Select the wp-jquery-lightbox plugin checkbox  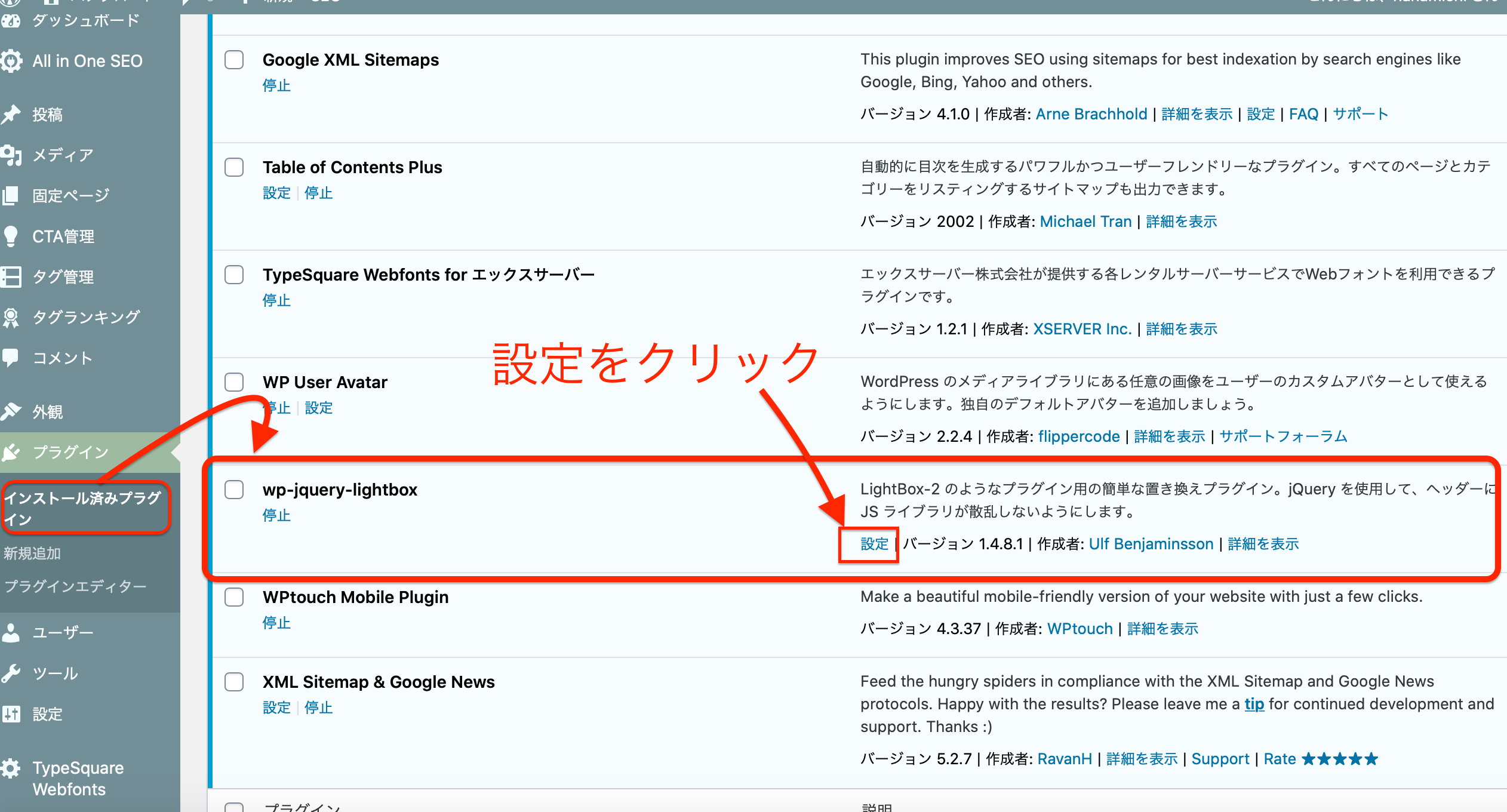click(234, 490)
